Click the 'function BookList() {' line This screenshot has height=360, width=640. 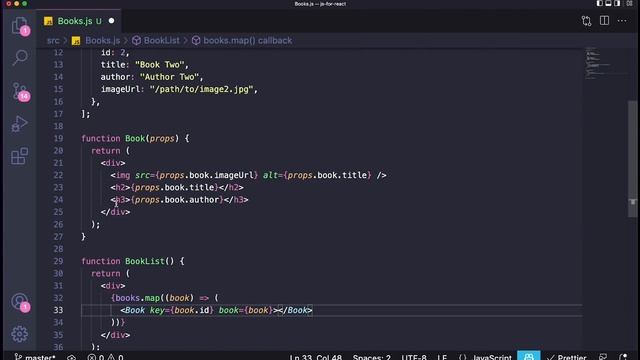click(133, 261)
